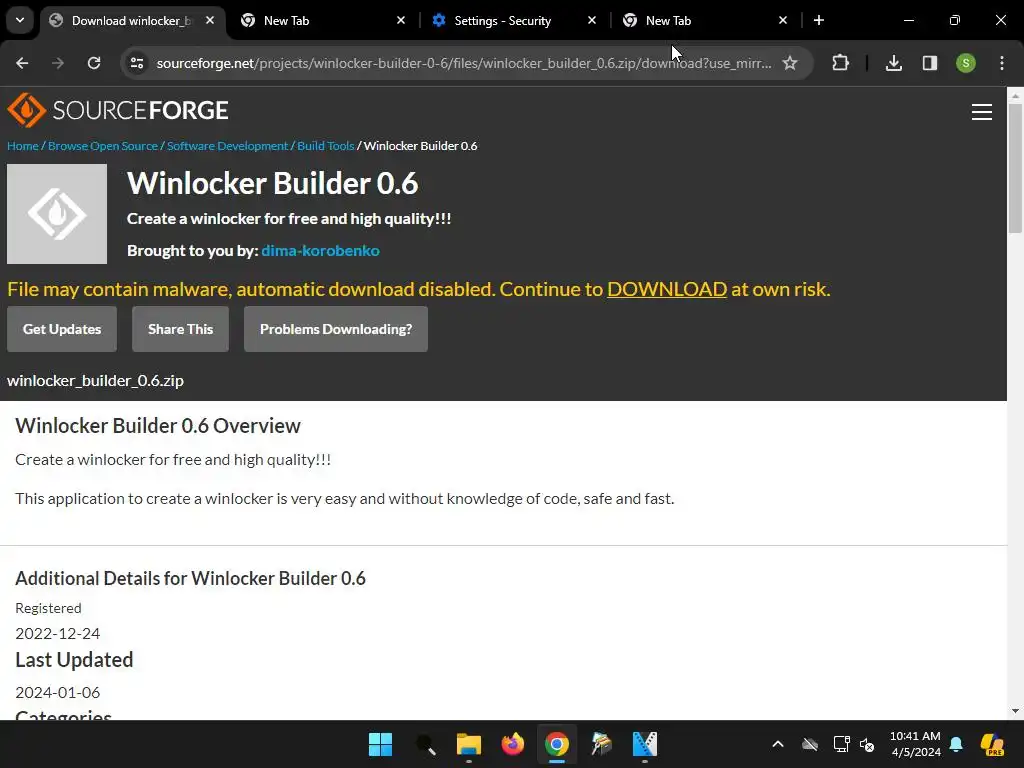This screenshot has width=1024, height=768.
Task: Open the SourceForge hamburger menu
Action: click(982, 112)
